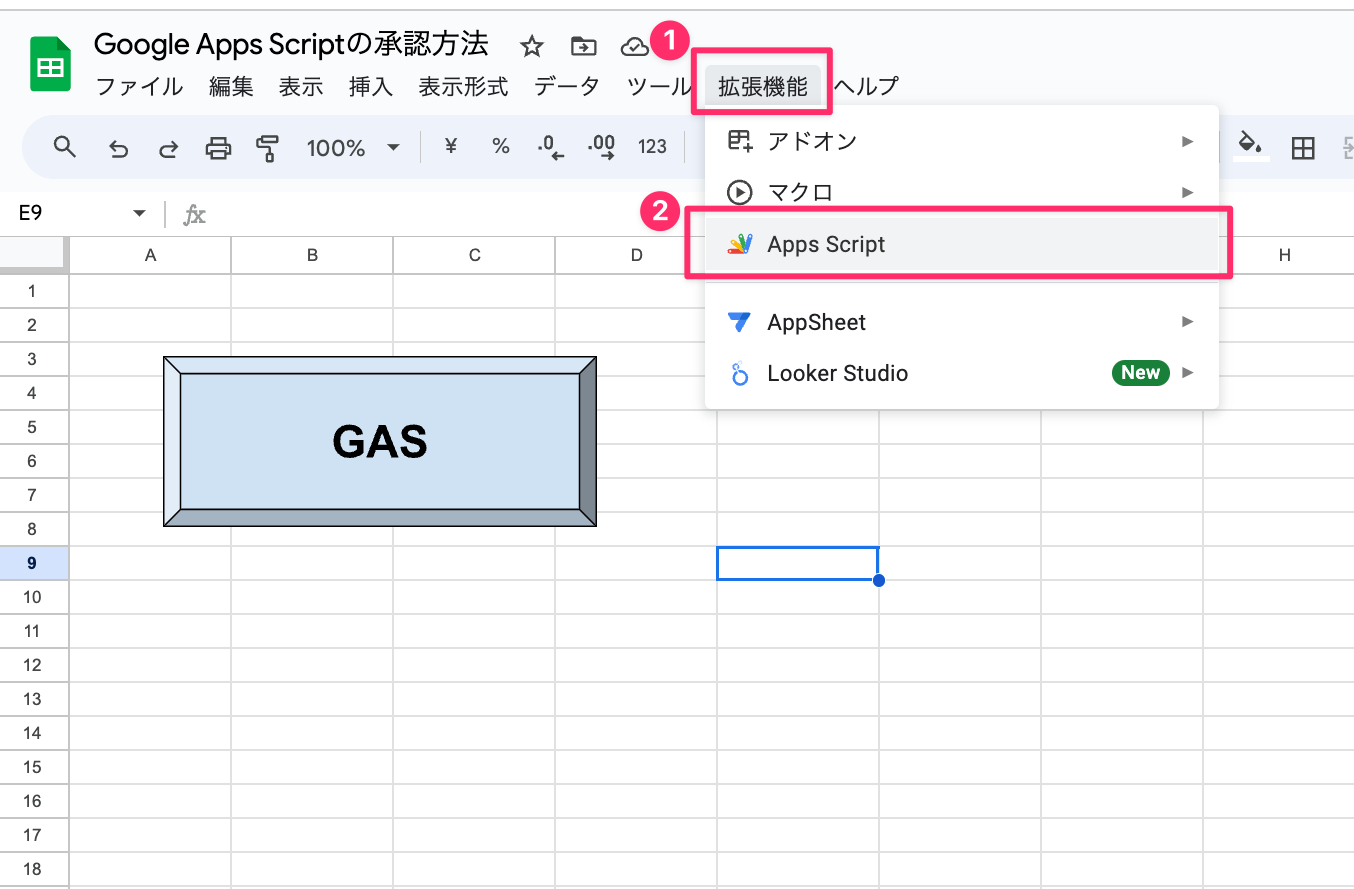Print the spreadsheet

tap(218, 148)
